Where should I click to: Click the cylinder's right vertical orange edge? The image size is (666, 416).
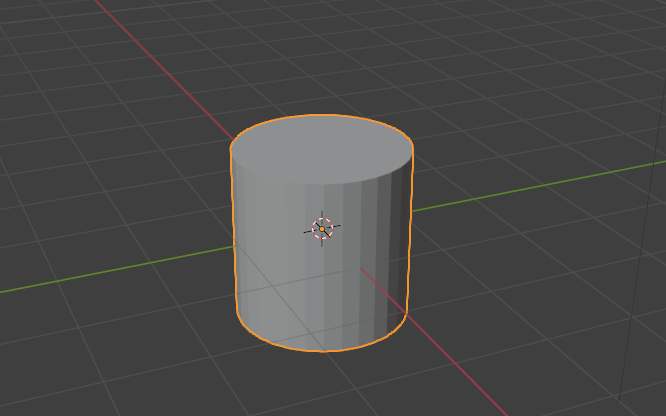point(411,230)
